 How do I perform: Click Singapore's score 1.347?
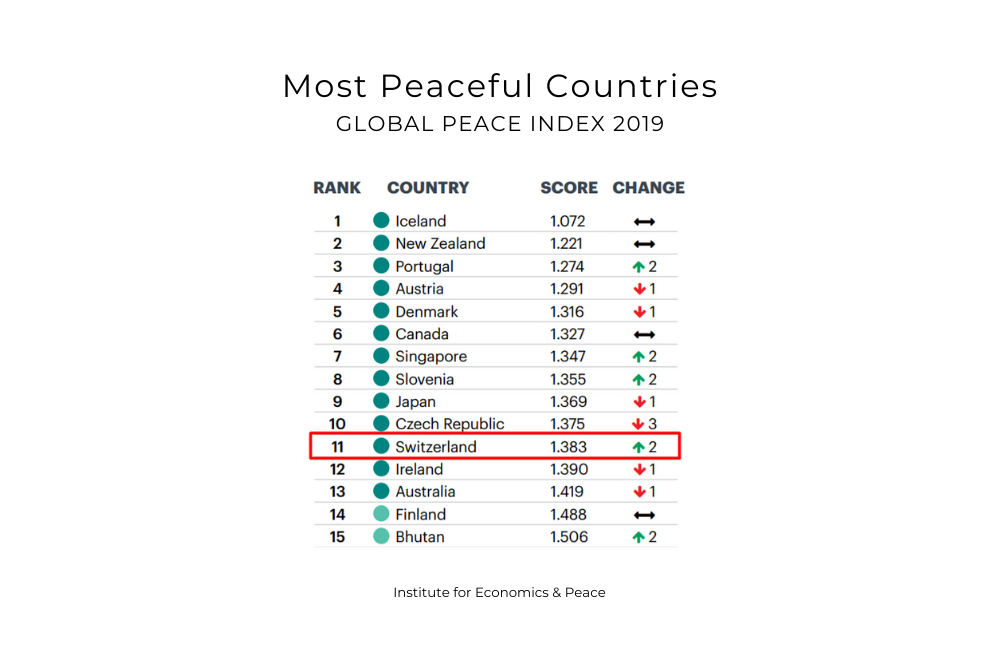tap(568, 357)
